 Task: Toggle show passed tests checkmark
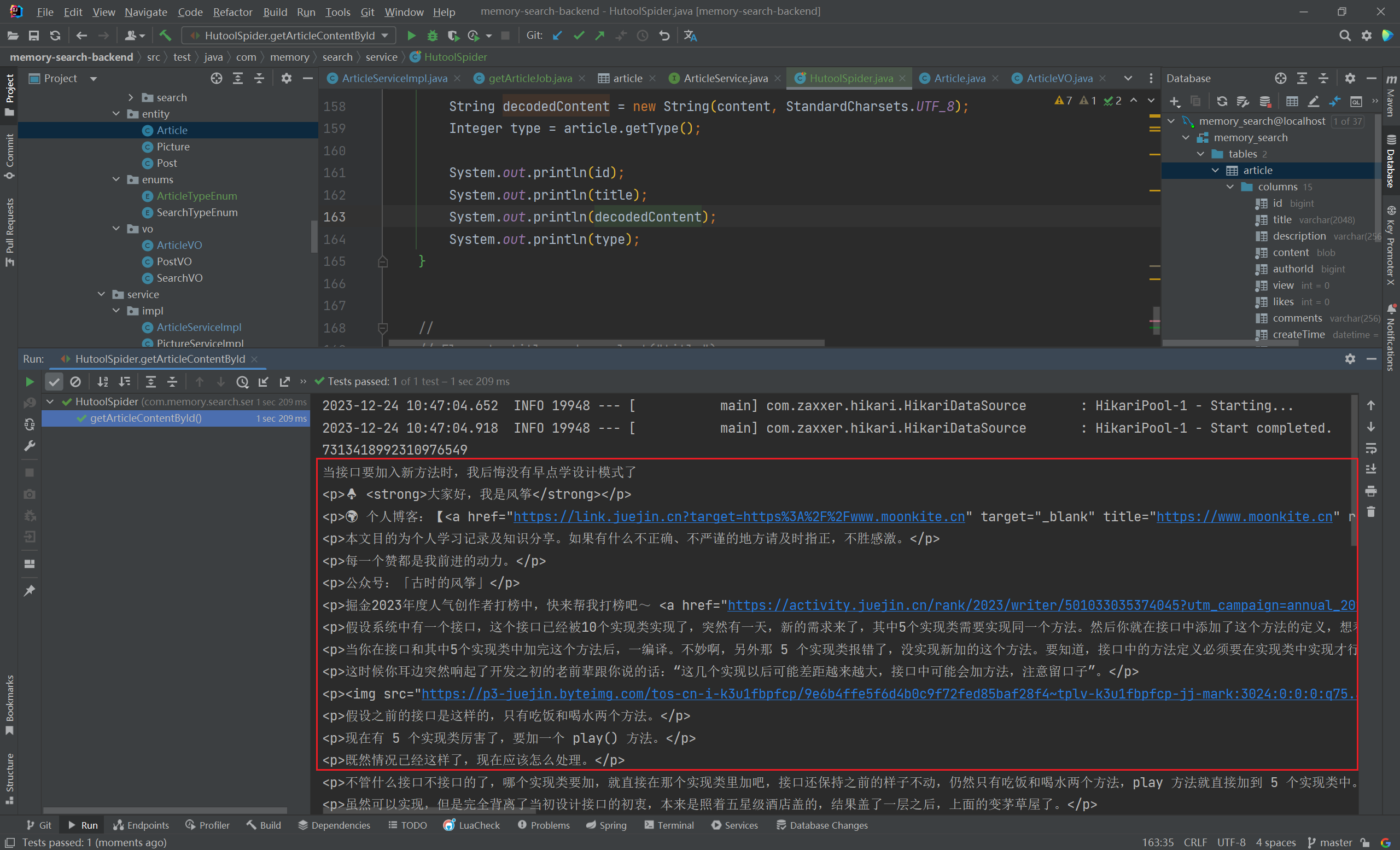point(54,382)
